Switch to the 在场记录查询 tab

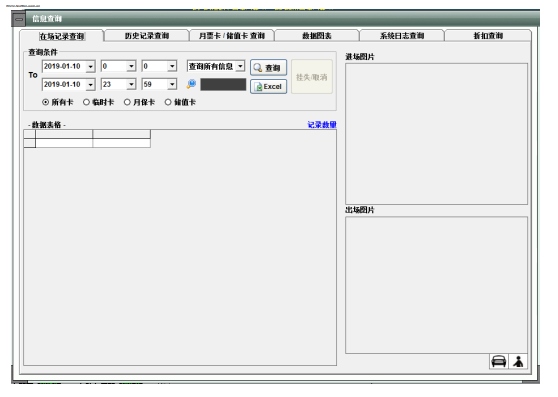point(62,36)
